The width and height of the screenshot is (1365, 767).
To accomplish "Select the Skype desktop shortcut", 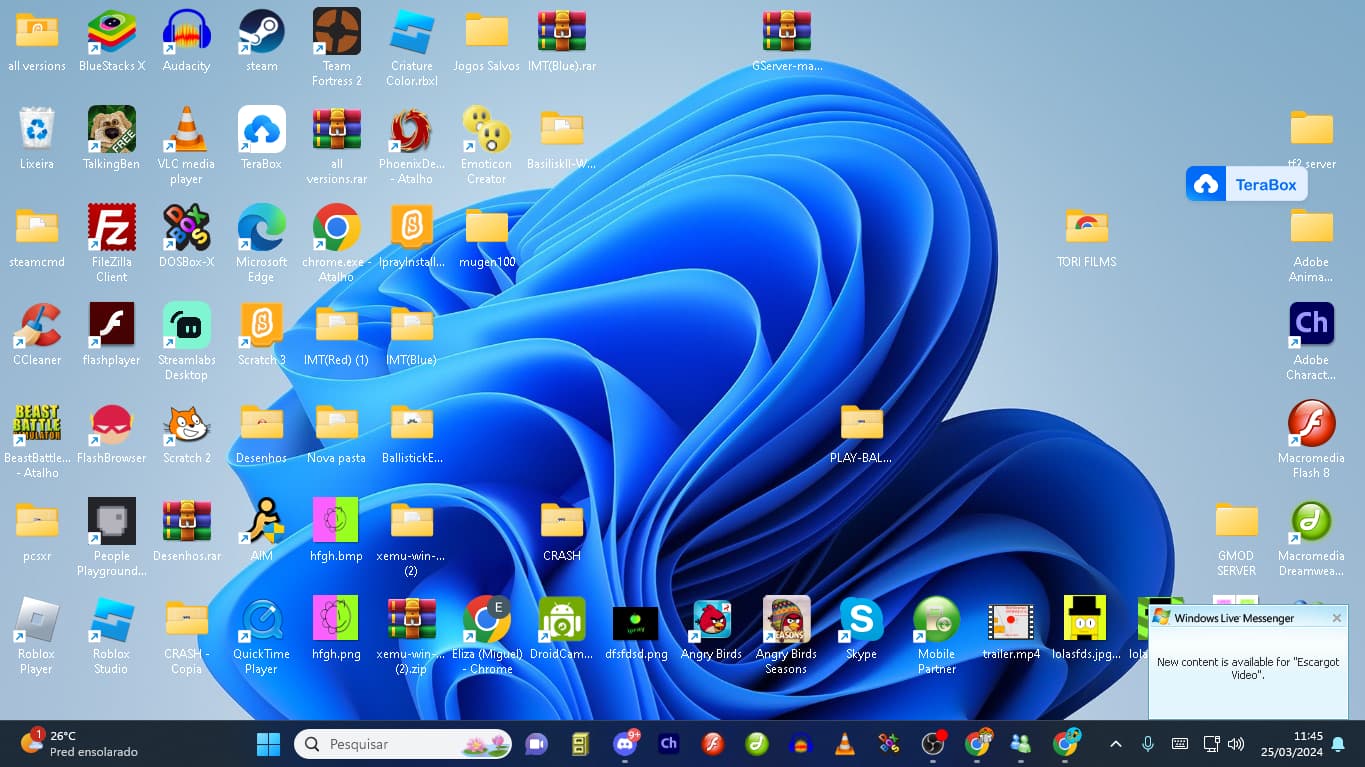I will point(861,621).
